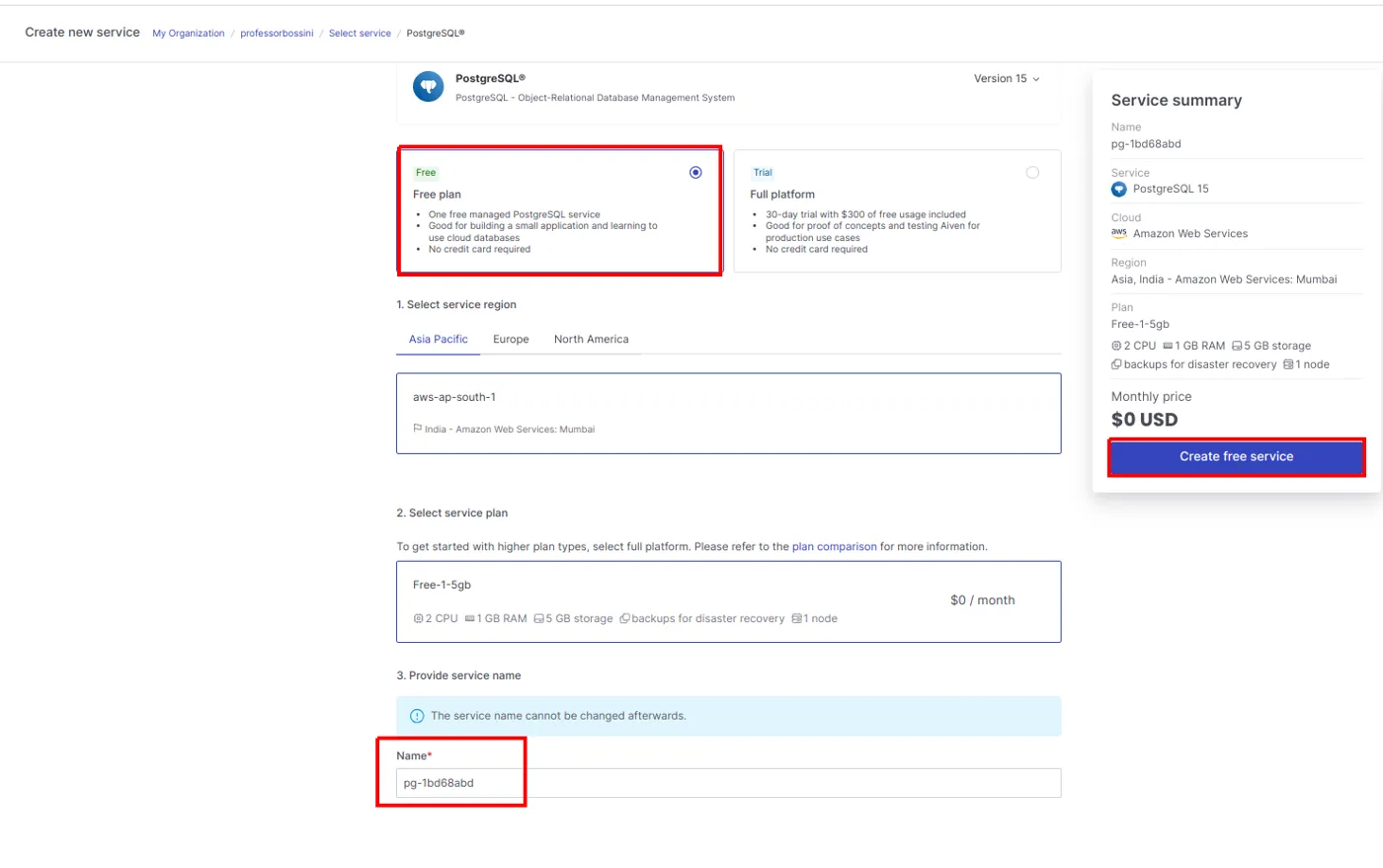The width and height of the screenshot is (1383, 868).
Task: Click the pg-1bd68abd name in Service summary
Action: point(1146,144)
